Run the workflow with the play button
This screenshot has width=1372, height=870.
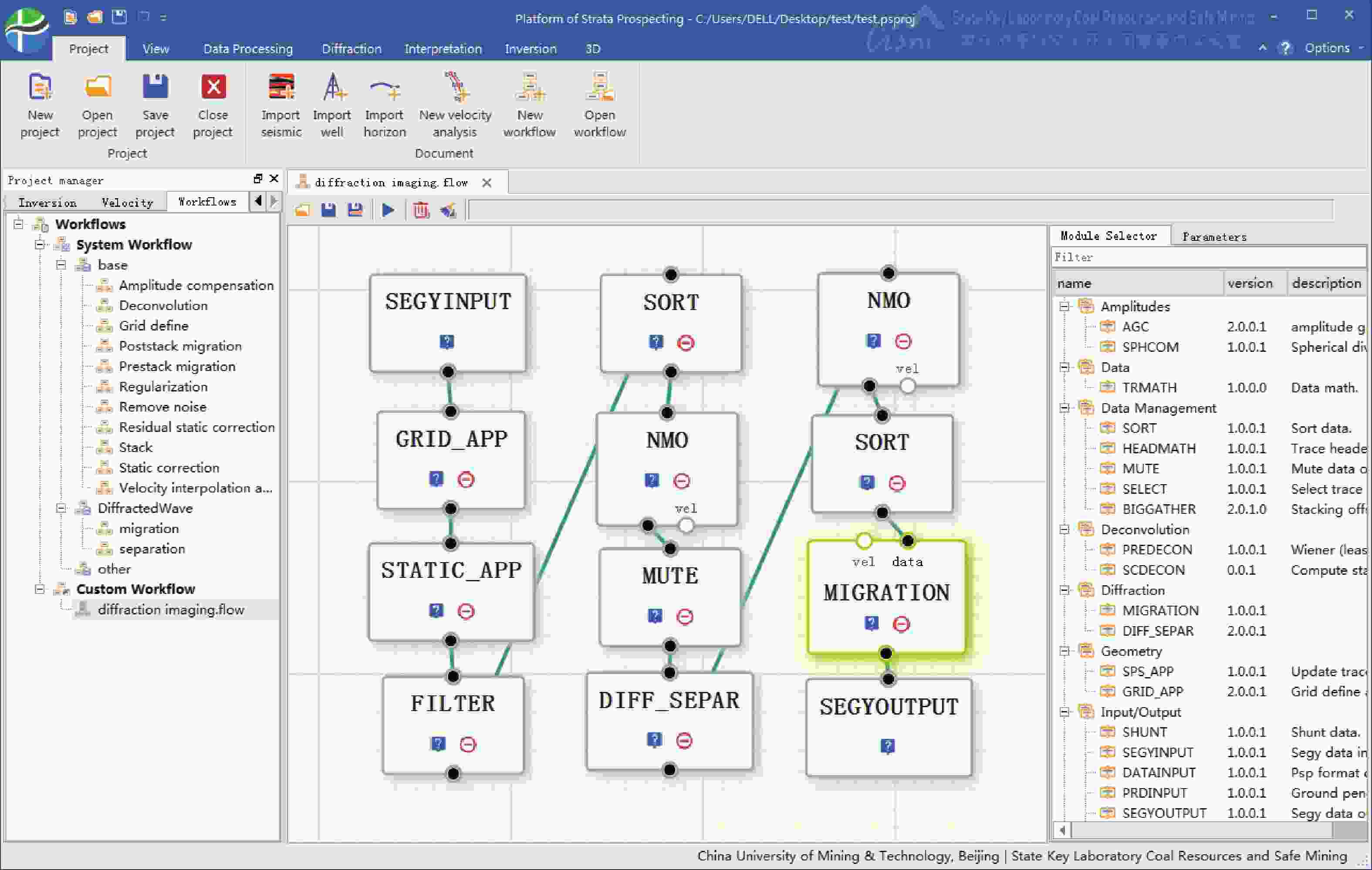pyautogui.click(x=388, y=211)
